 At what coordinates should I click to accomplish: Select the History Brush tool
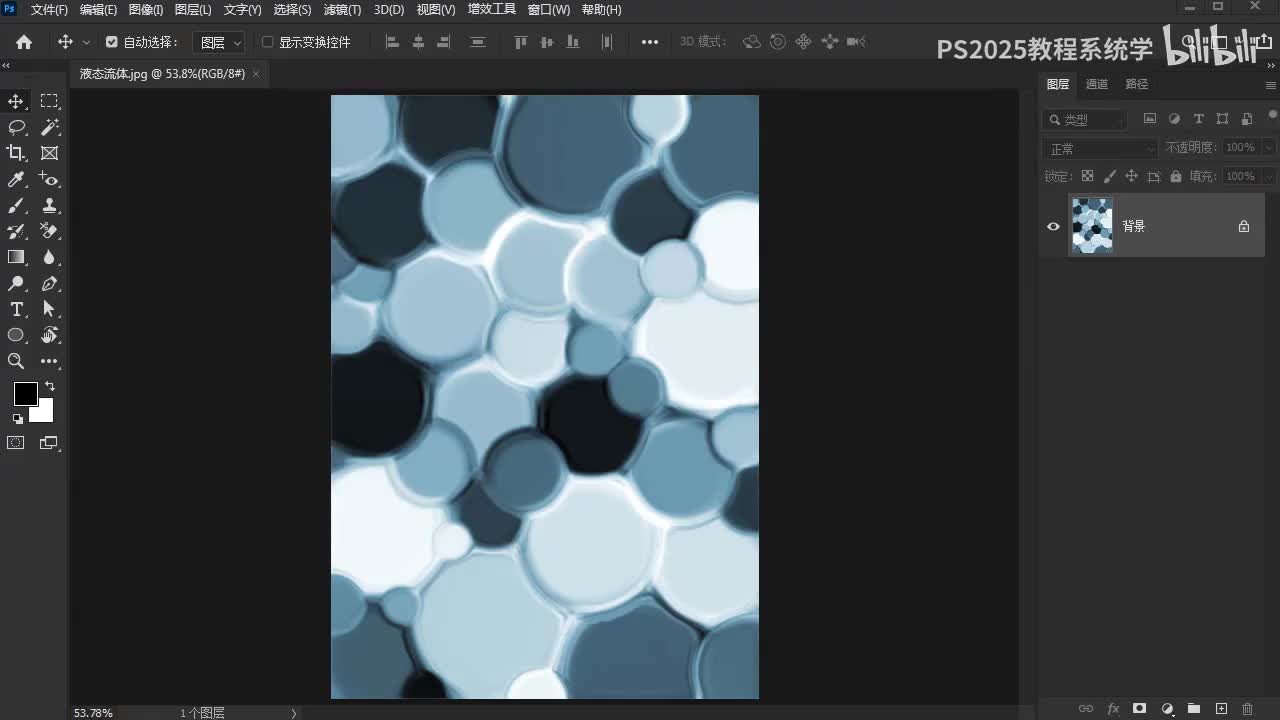(16, 231)
